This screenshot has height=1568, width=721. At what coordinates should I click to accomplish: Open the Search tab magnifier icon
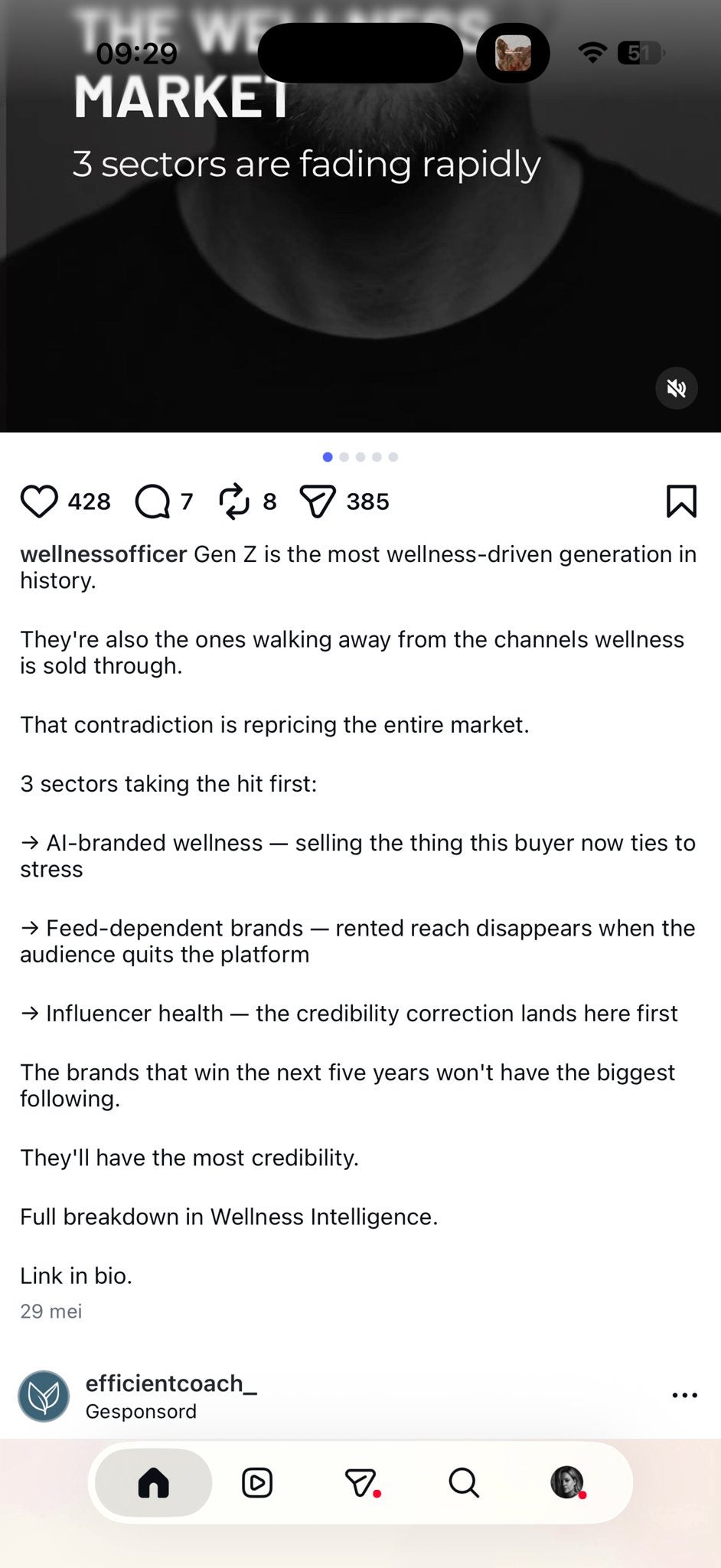[x=464, y=1483]
